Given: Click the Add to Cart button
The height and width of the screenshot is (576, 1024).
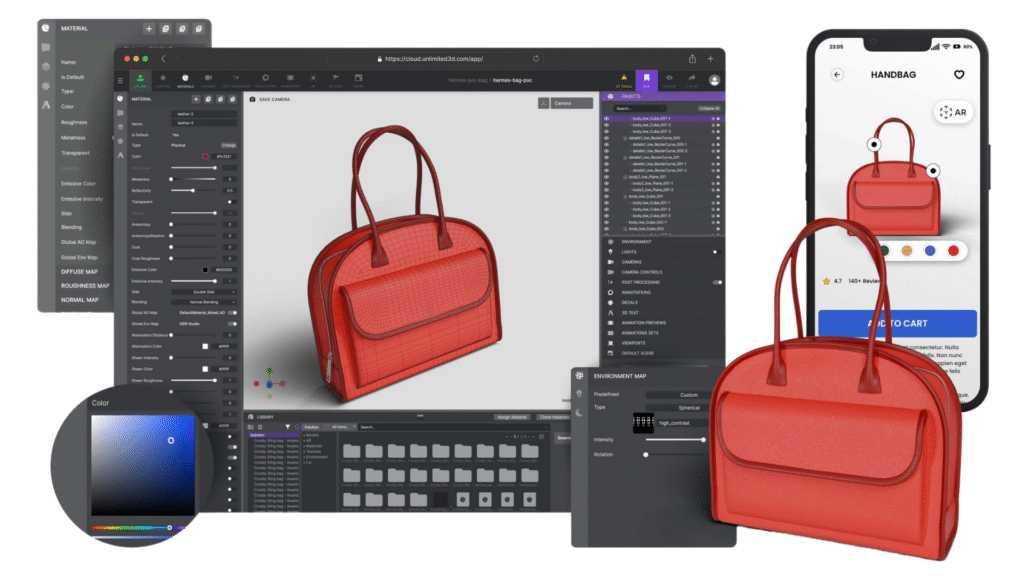Looking at the screenshot, I should pos(897,323).
